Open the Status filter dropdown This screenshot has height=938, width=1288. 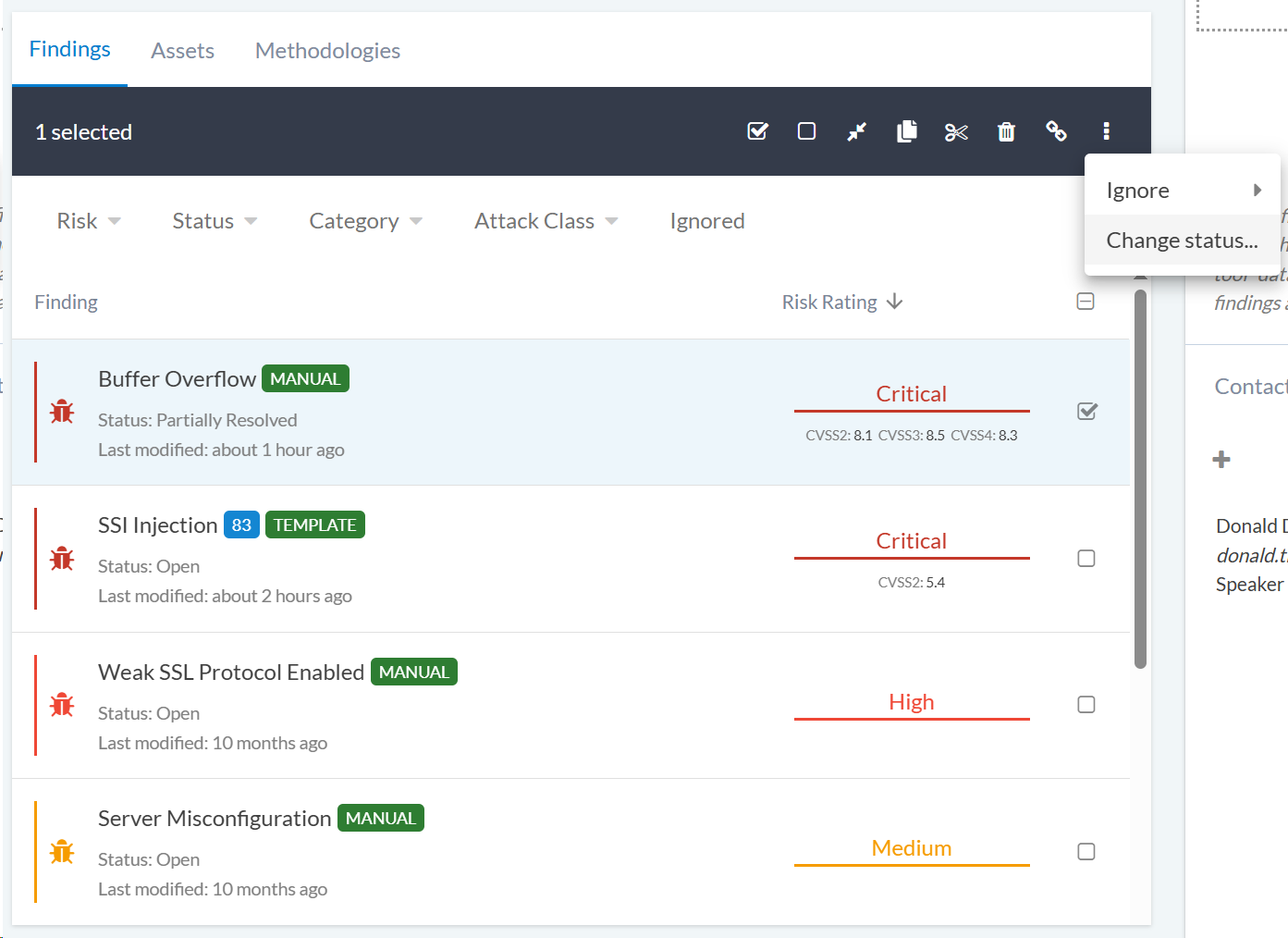(x=215, y=221)
